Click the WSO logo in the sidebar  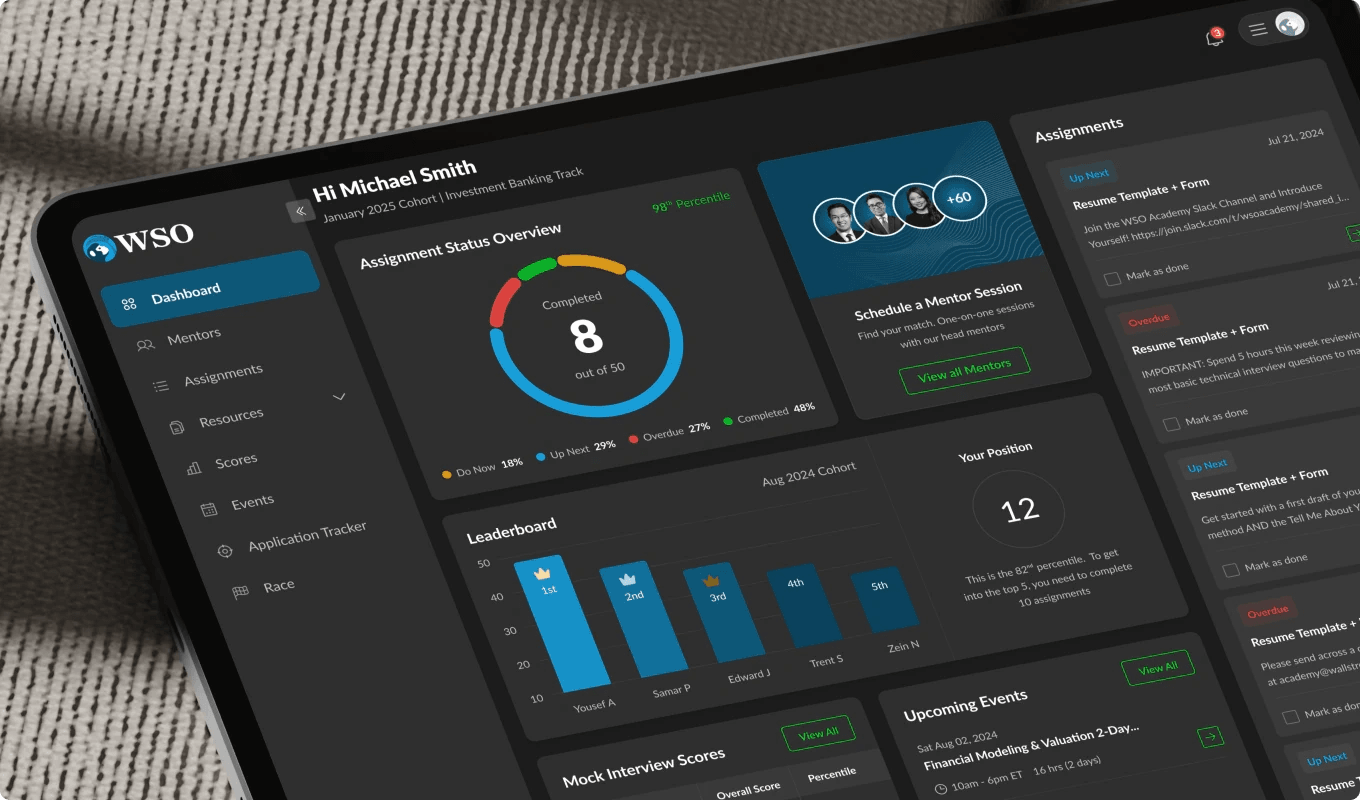click(x=138, y=242)
